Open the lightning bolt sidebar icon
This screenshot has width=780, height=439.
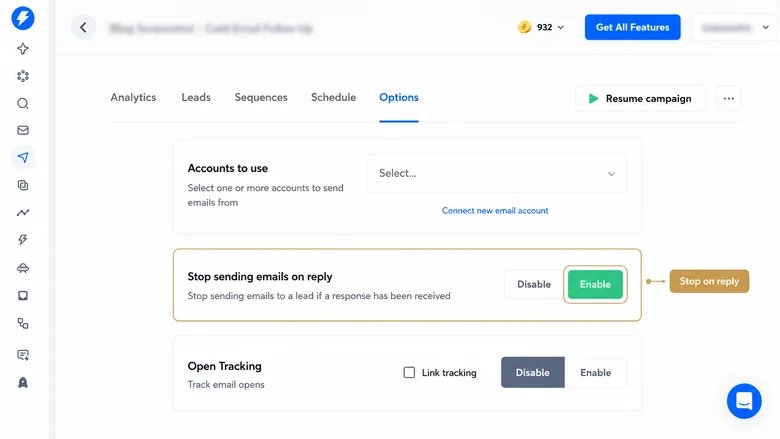pos(23,240)
